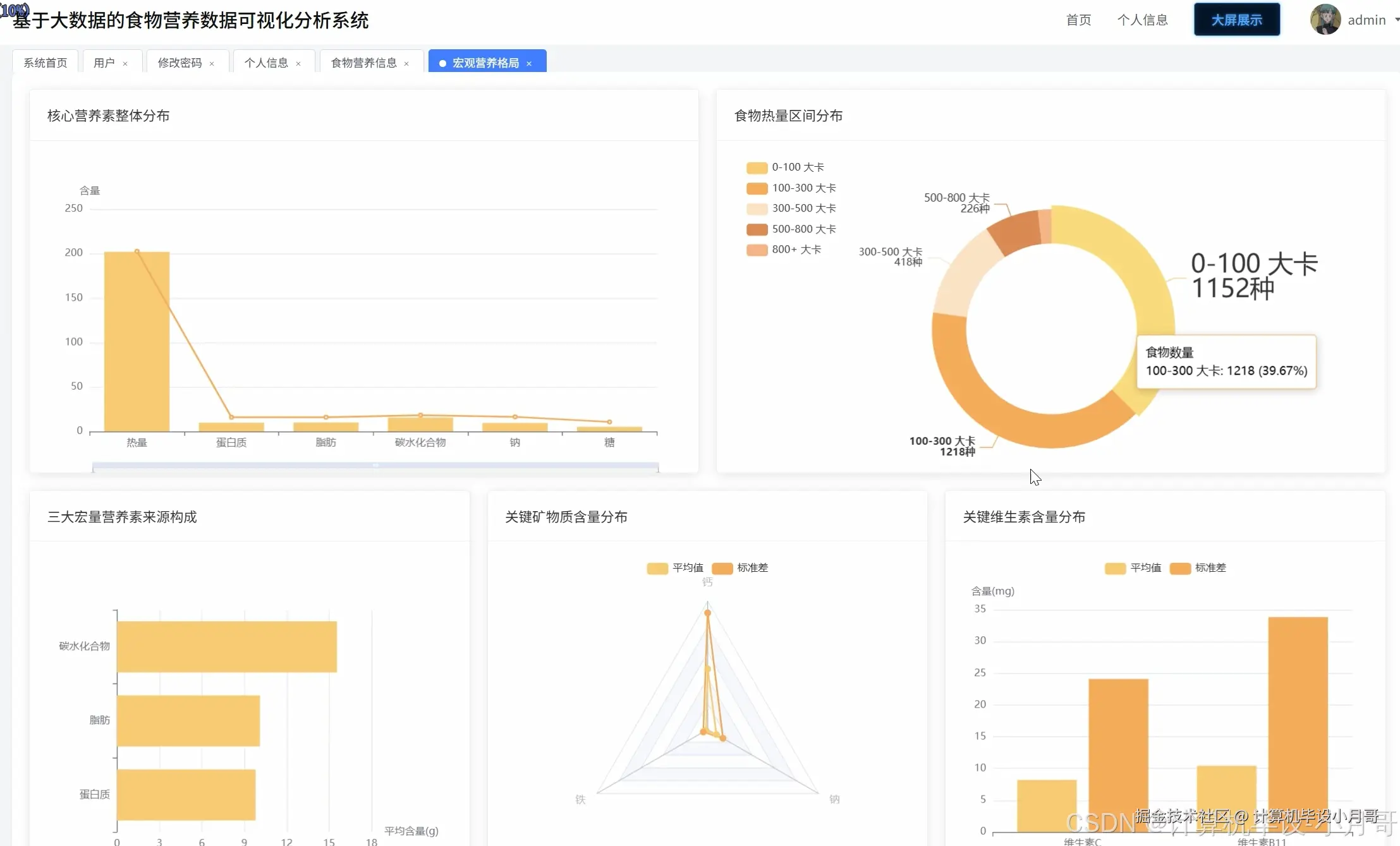
Task: Switch to the 食物营养信息 tab
Action: tap(363, 62)
